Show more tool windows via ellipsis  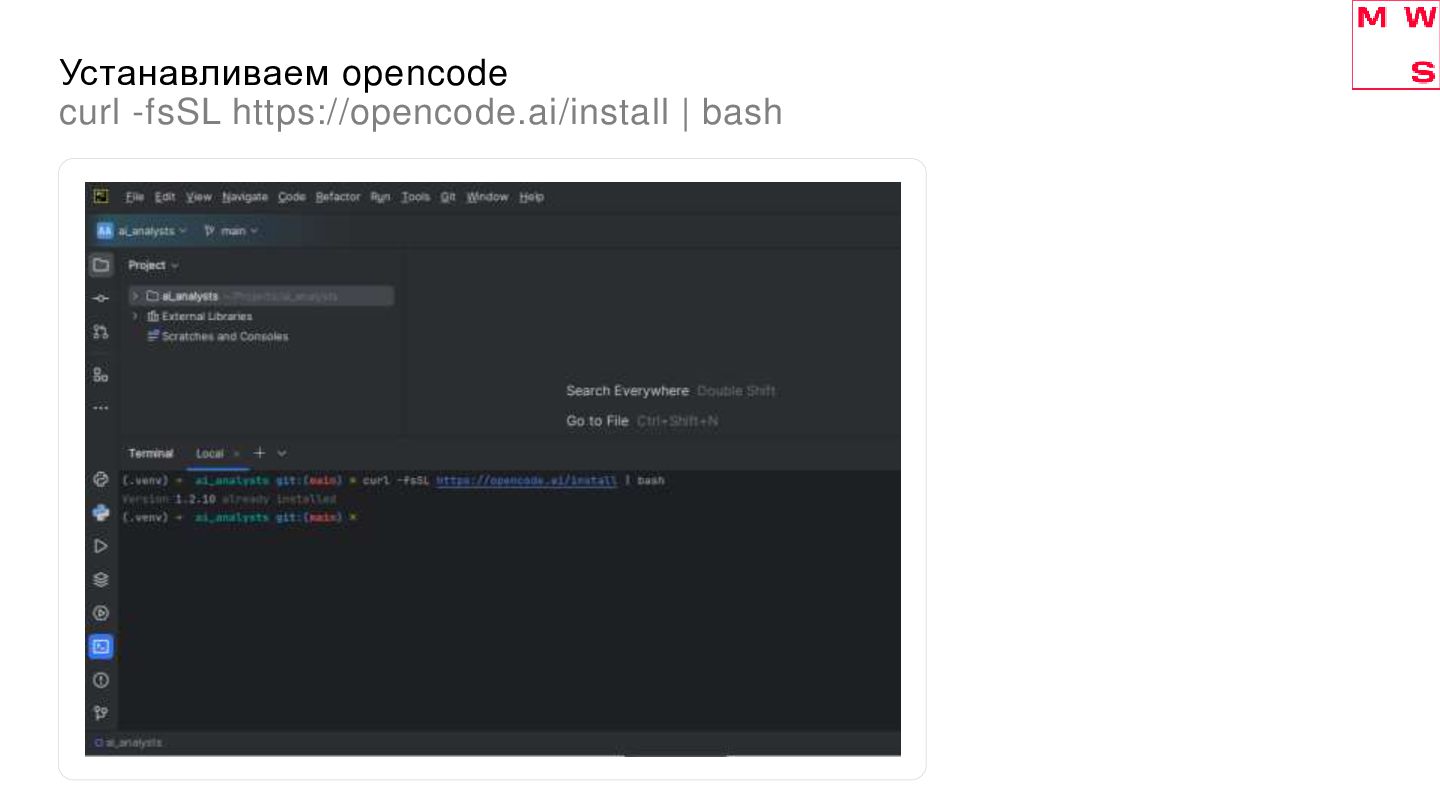(100, 408)
